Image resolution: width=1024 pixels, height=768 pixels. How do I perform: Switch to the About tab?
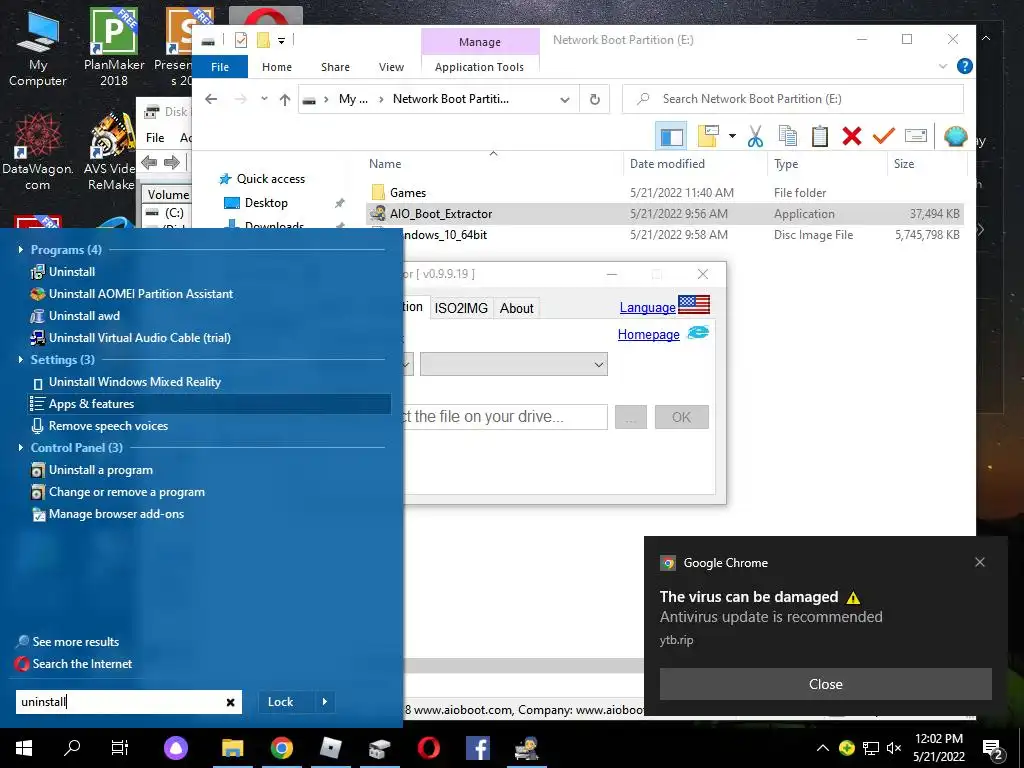pos(517,308)
